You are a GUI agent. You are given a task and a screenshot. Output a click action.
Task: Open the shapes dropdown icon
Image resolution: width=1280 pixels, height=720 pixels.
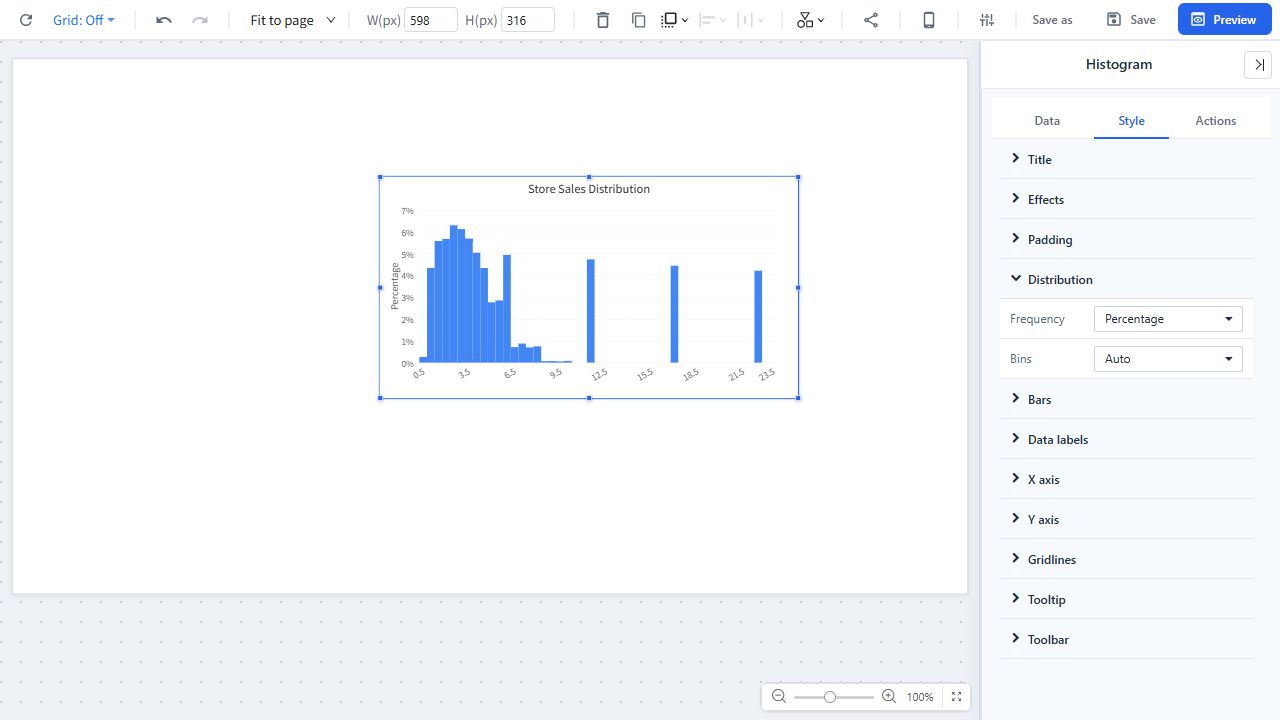pos(811,20)
